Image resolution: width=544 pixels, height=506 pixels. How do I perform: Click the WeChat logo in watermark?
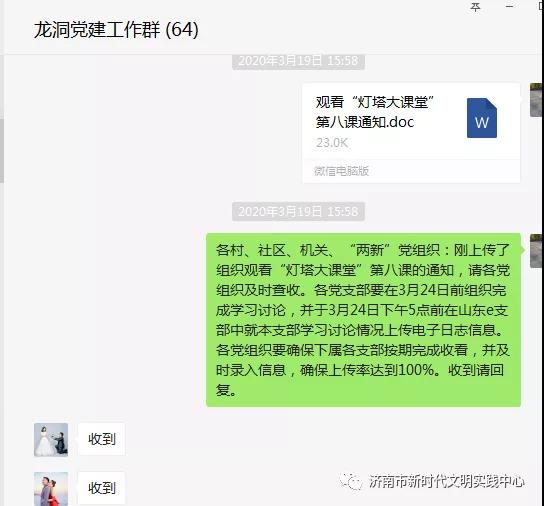[351, 481]
